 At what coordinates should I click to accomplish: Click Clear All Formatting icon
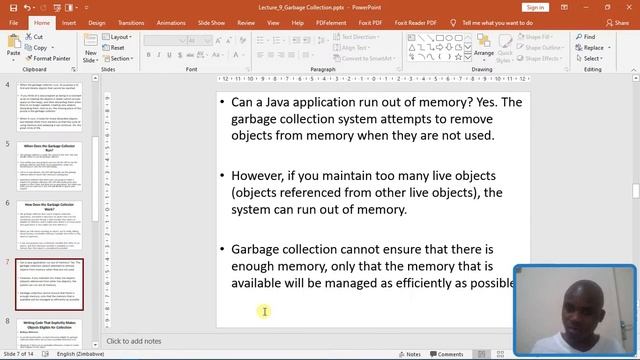coord(243,40)
